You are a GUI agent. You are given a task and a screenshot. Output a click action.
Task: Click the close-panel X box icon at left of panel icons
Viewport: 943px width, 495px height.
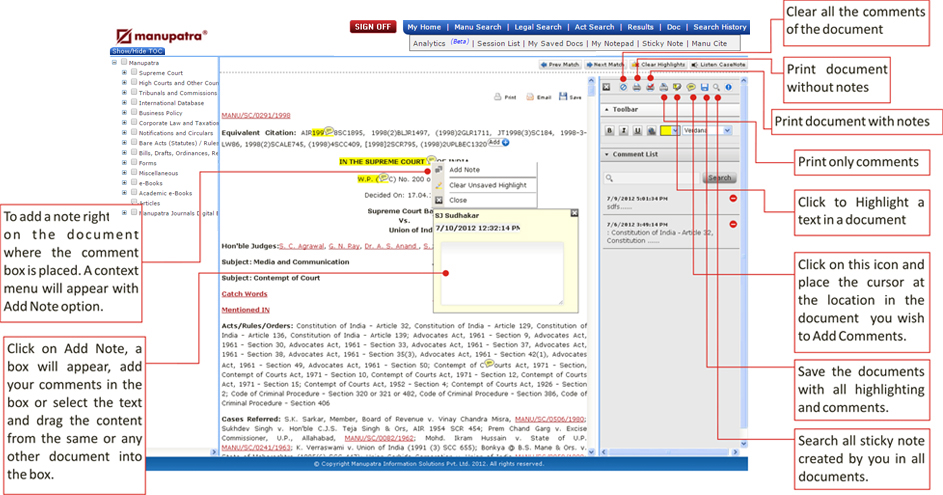[606, 87]
